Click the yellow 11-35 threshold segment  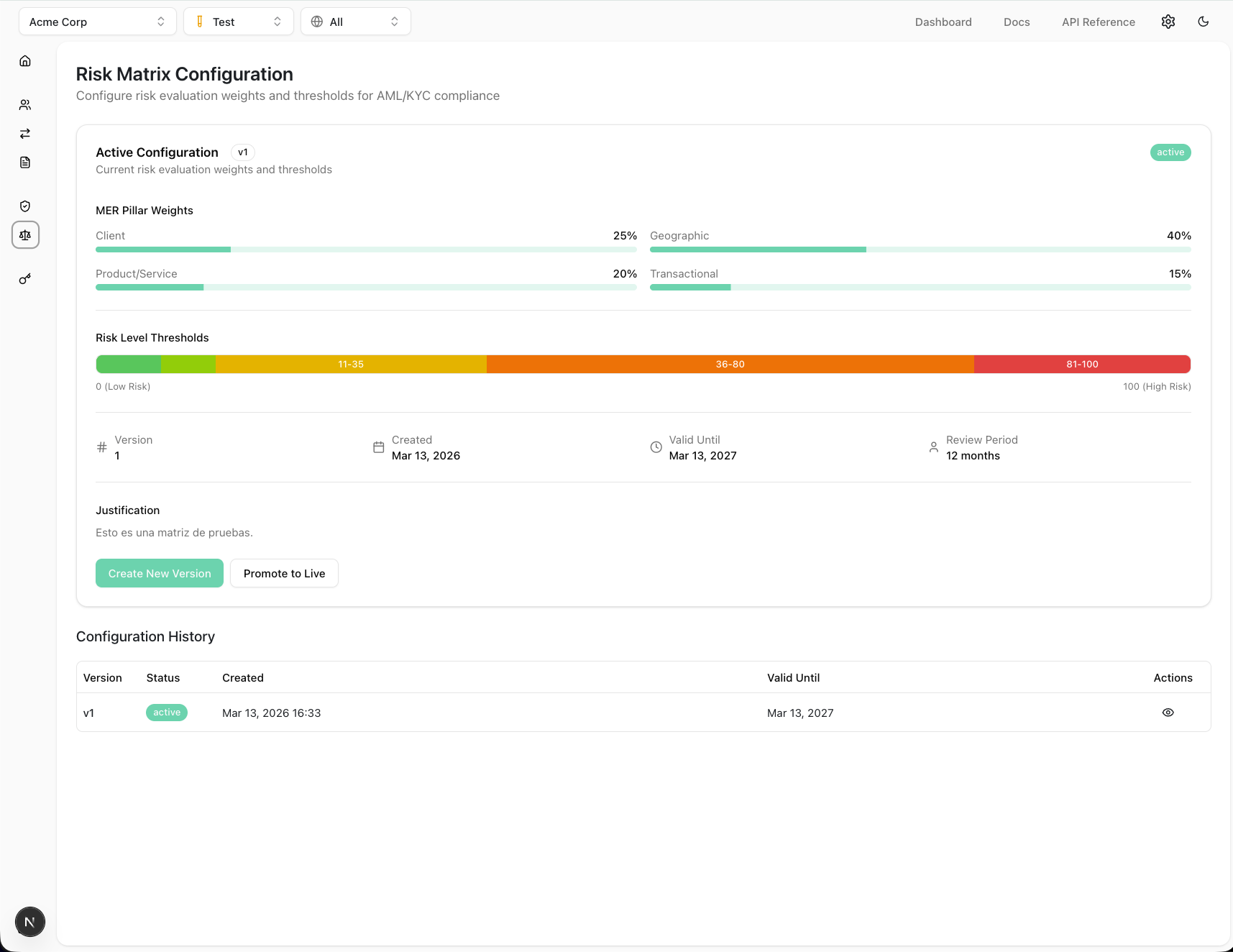[x=351, y=364]
